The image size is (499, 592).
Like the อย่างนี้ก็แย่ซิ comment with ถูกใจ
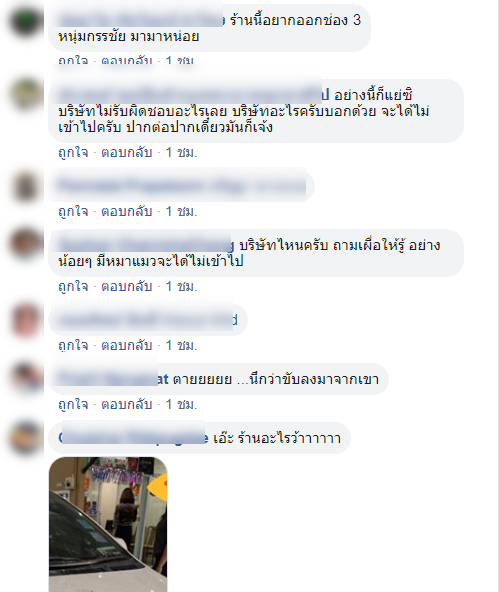coord(73,153)
